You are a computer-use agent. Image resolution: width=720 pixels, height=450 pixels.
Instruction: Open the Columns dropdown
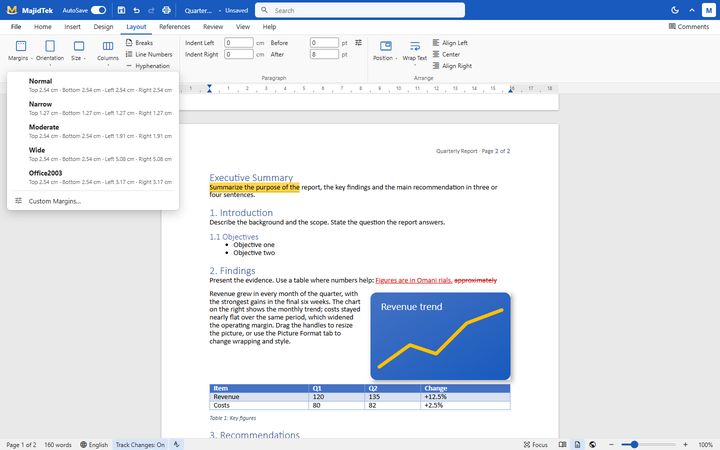click(108, 51)
